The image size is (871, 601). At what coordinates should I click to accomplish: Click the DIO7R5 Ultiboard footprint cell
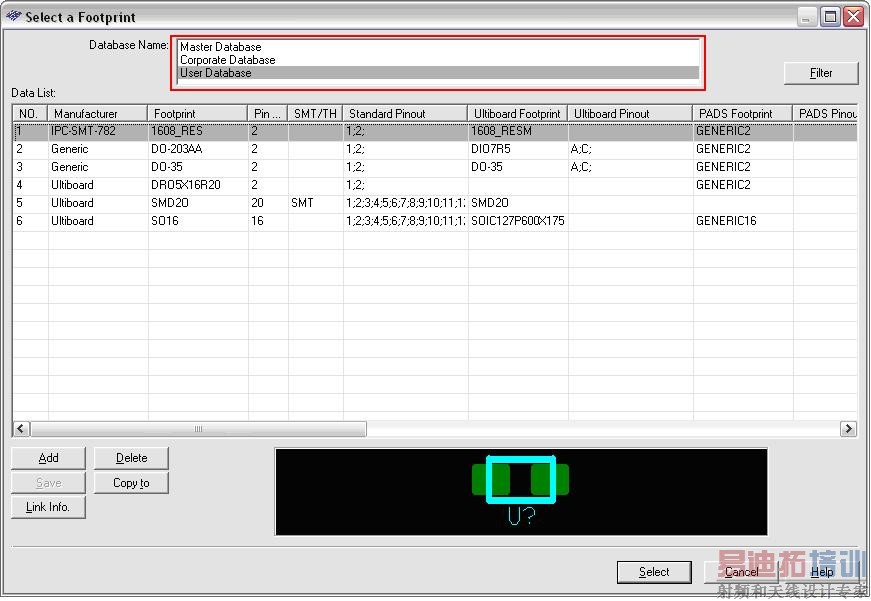pos(518,149)
